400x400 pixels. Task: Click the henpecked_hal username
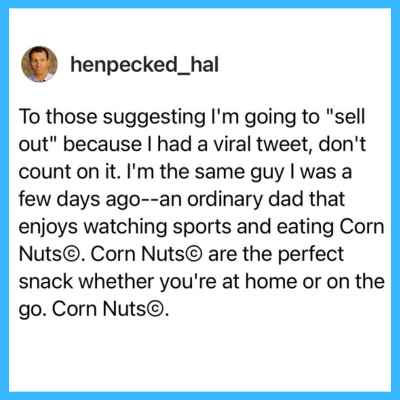click(x=144, y=65)
